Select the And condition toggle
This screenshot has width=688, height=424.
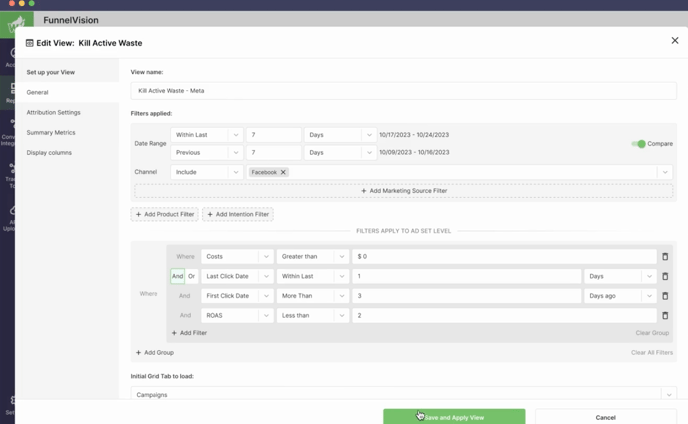coord(177,276)
